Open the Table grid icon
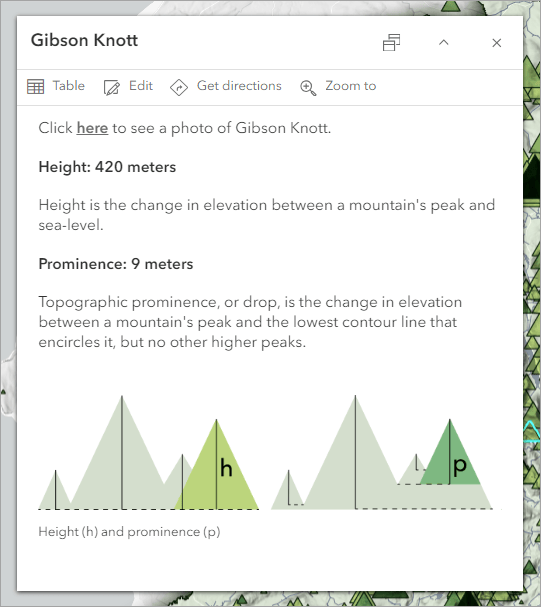This screenshot has height=607, width=541. 36,86
